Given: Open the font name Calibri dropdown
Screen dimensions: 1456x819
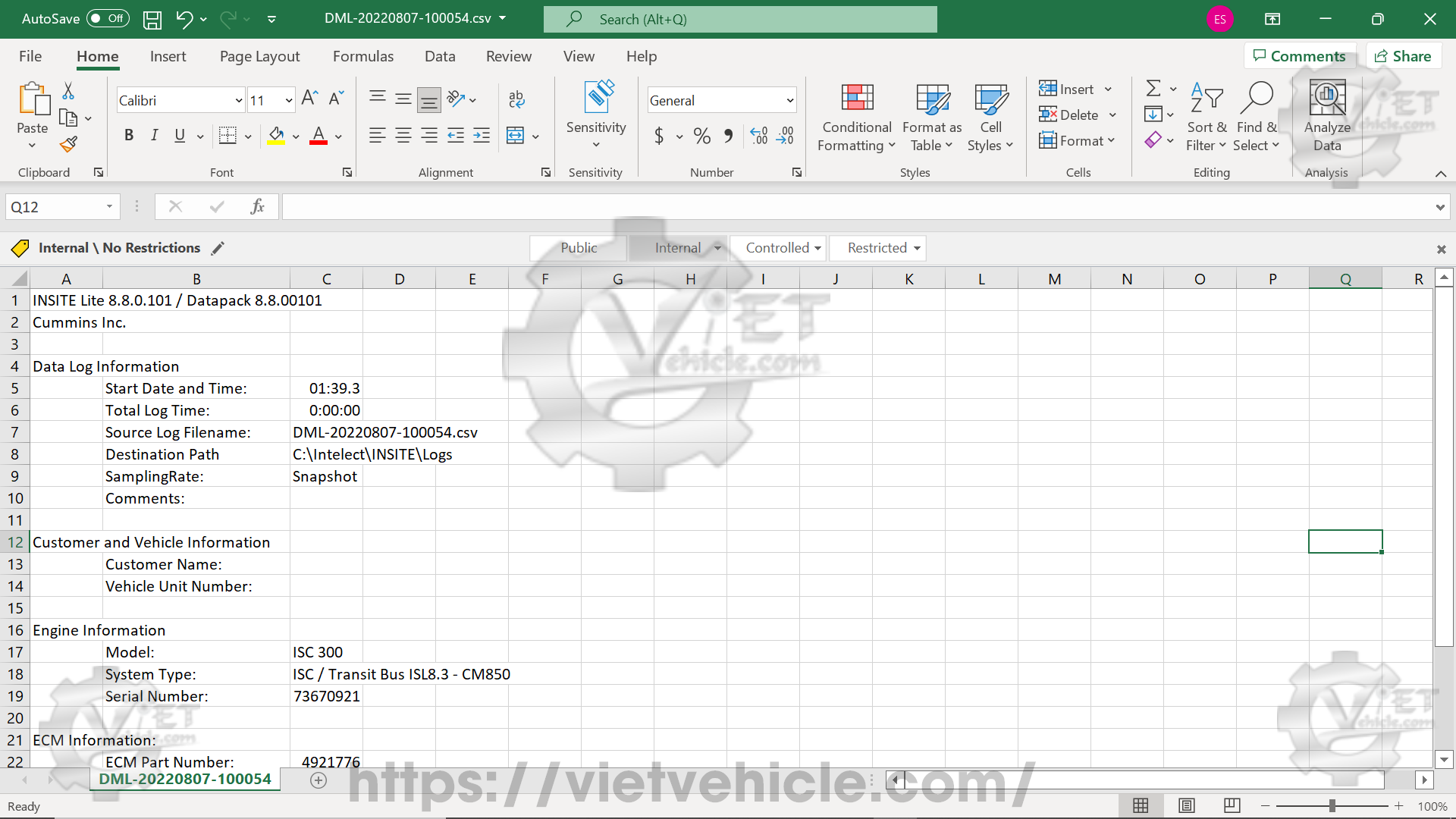Looking at the screenshot, I should click(x=238, y=100).
